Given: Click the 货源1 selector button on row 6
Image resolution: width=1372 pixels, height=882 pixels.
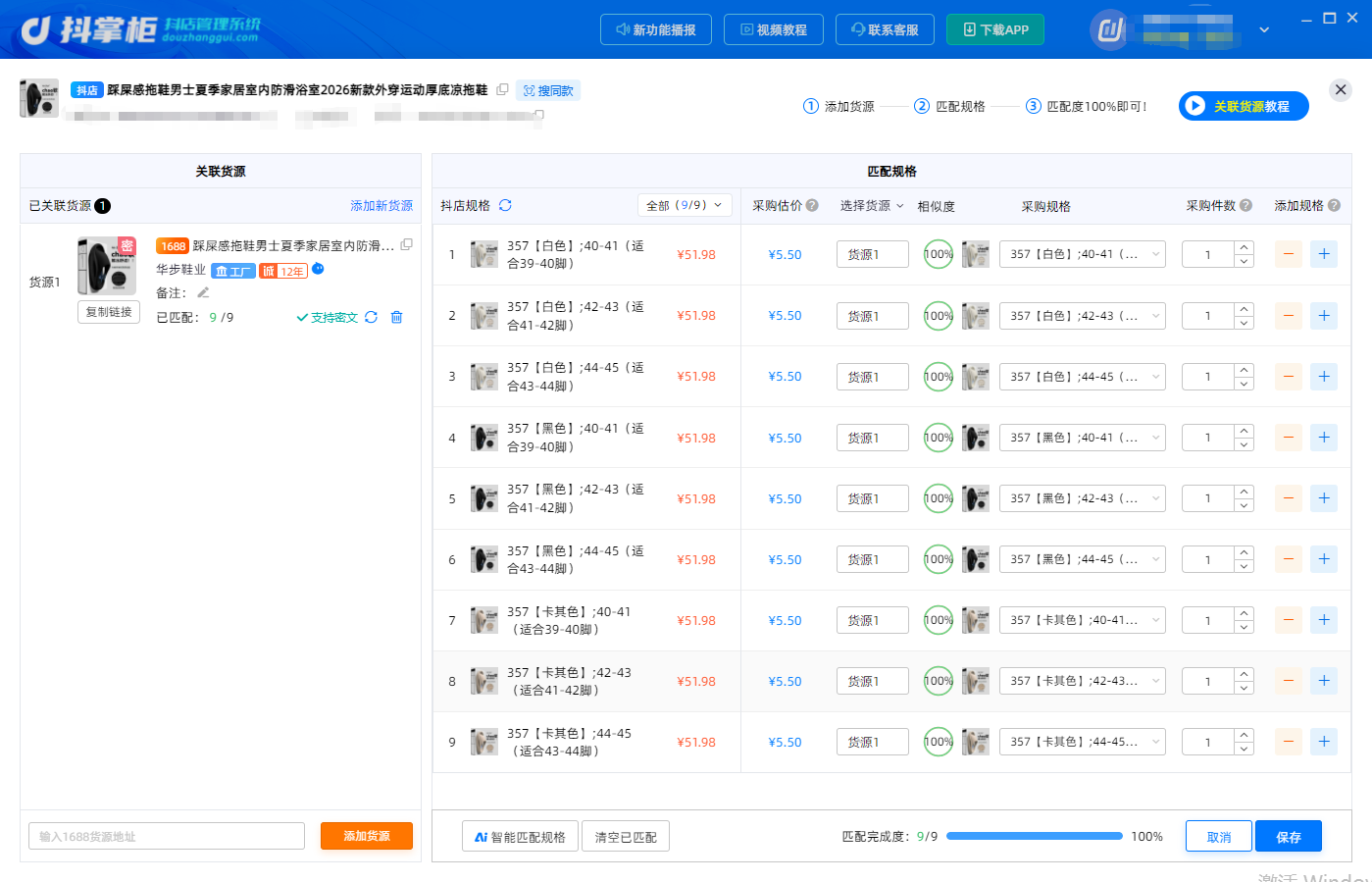Looking at the screenshot, I should point(873,559).
